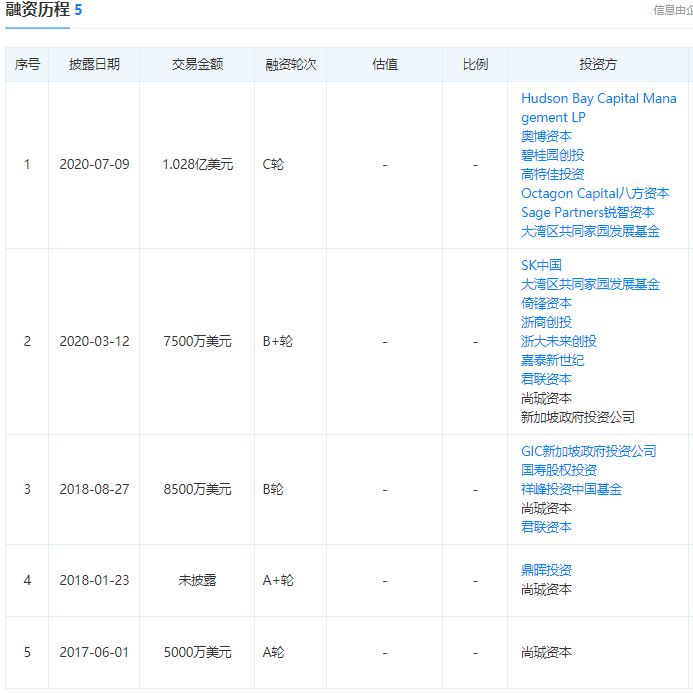Open the 倚锋资本 investor link
Viewport: 693px width, 693px height.
[x=546, y=304]
